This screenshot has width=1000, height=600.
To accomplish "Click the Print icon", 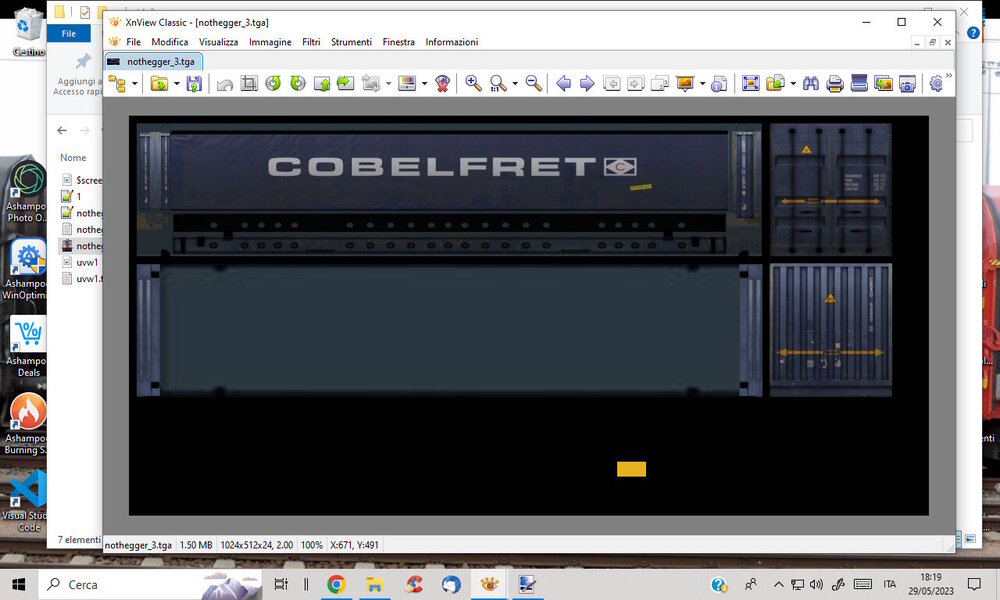I will coord(835,84).
